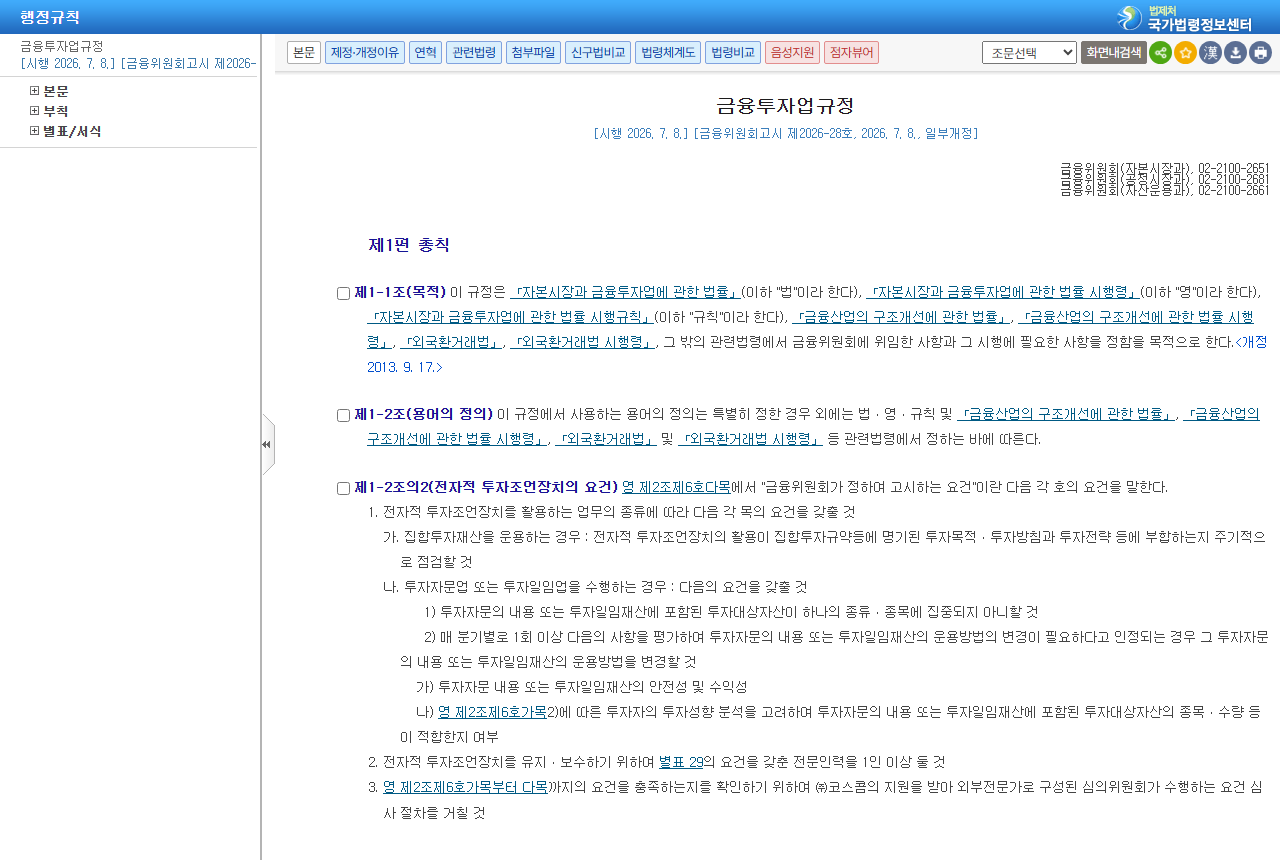The width and height of the screenshot is (1280, 860).
Task: Click the sidebar 시행 2026. 7. 8. 고시 link
Action: [138, 63]
